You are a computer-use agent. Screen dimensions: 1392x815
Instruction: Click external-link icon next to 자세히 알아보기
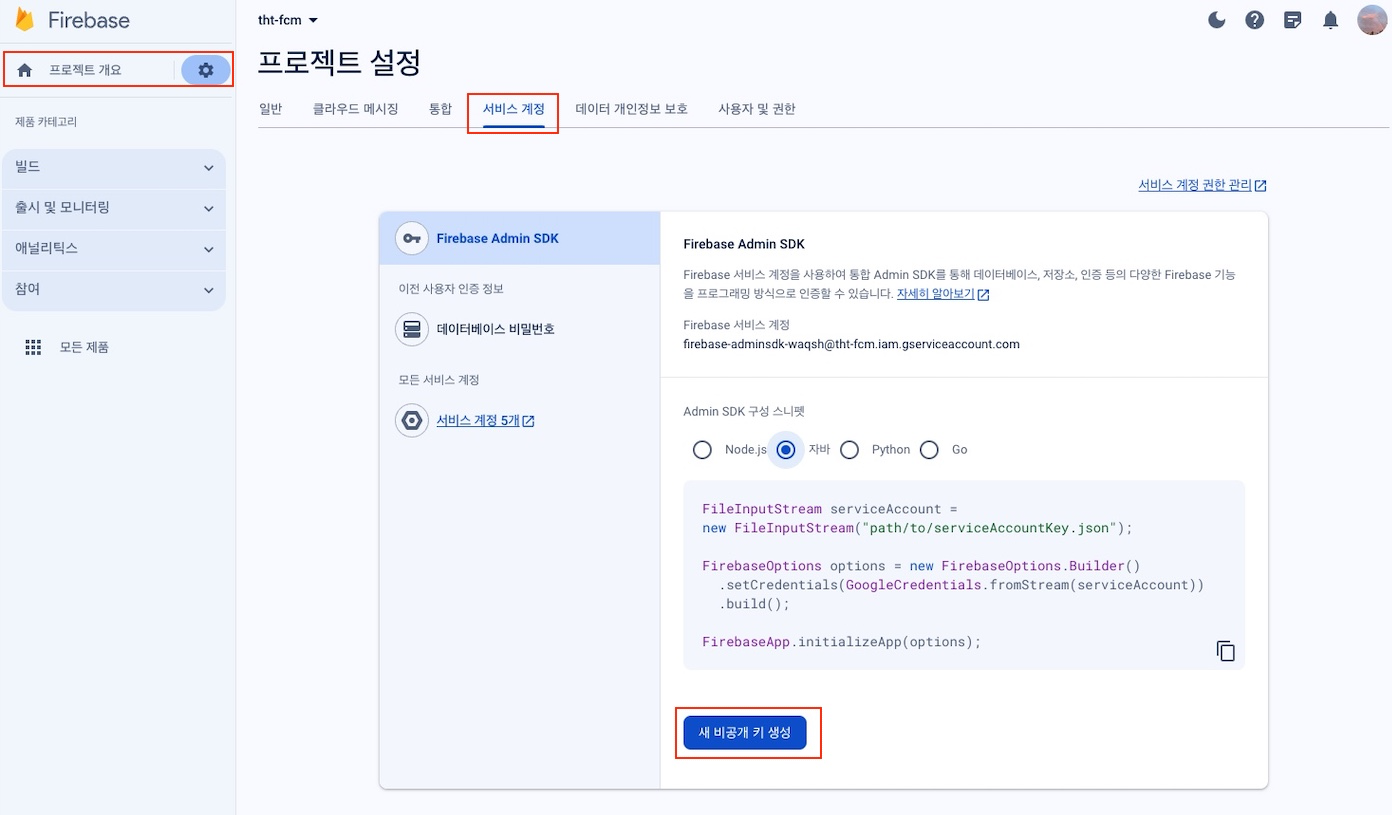coord(984,295)
